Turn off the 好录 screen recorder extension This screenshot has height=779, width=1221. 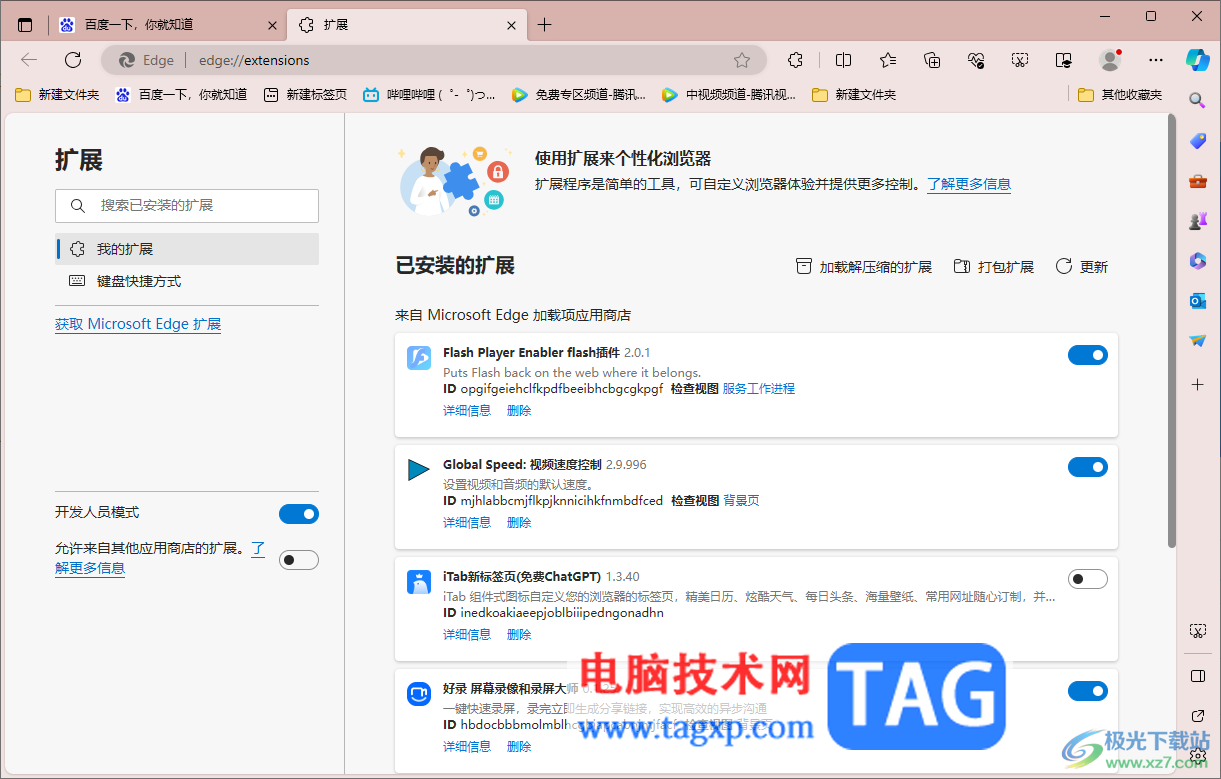(x=1088, y=691)
